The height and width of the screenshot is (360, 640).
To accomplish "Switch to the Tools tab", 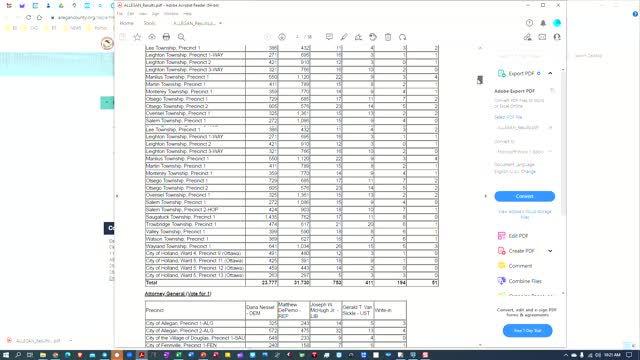I will pos(149,23).
